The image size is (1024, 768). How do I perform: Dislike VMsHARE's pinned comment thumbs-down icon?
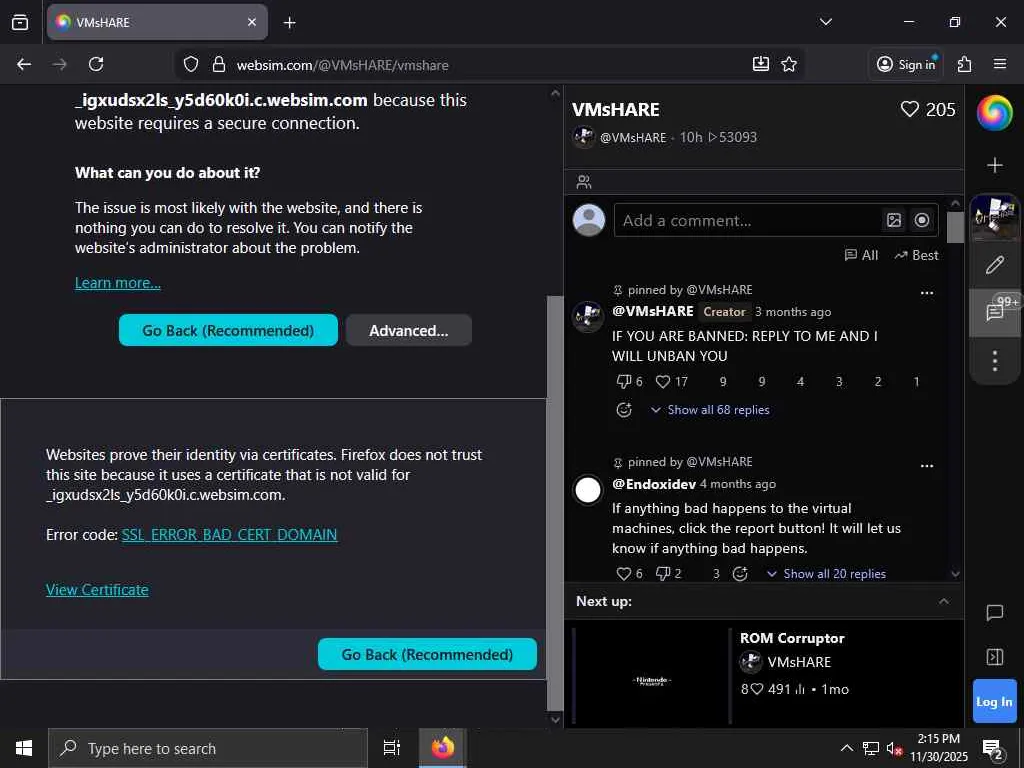pyautogui.click(x=624, y=381)
